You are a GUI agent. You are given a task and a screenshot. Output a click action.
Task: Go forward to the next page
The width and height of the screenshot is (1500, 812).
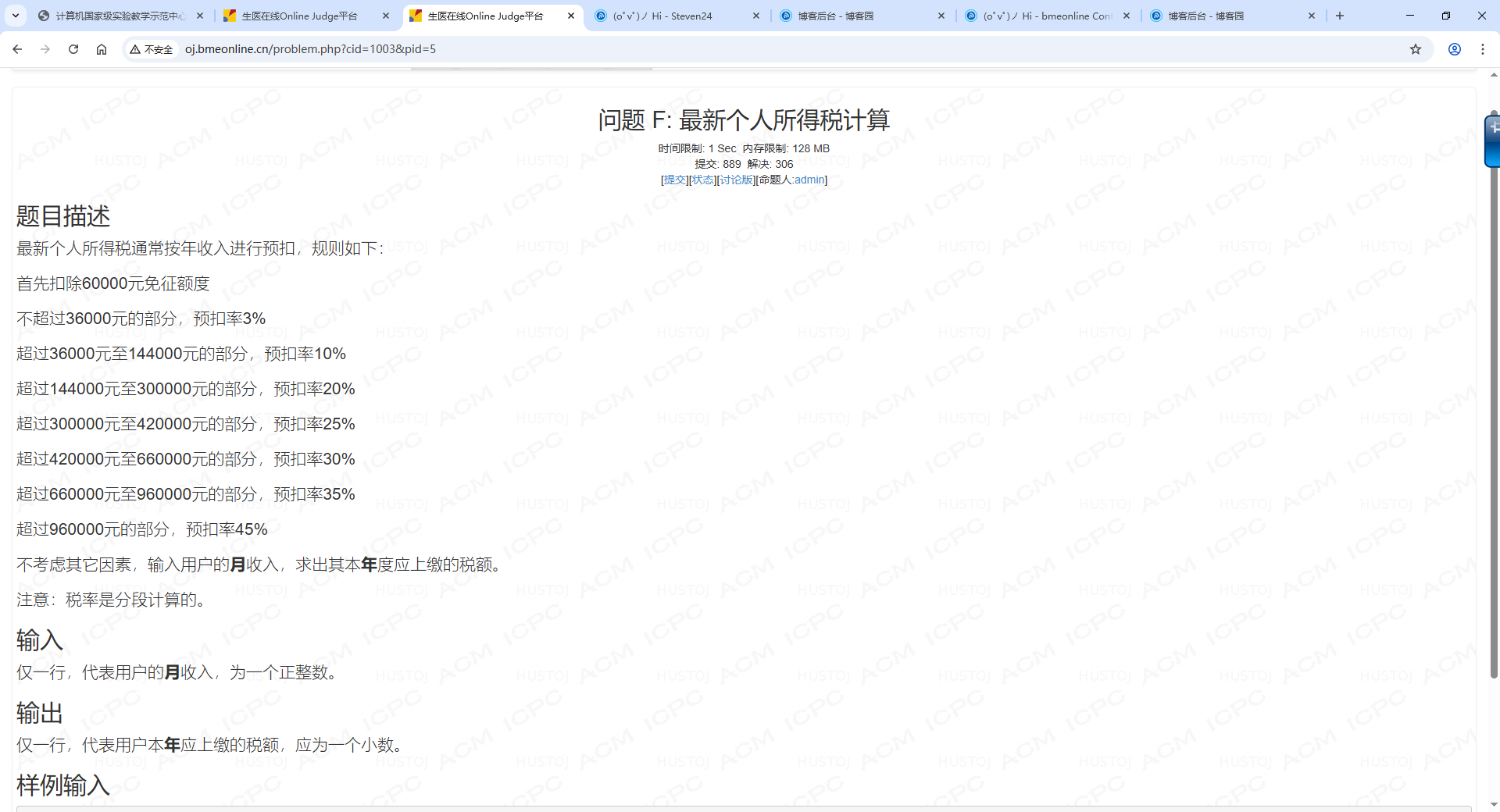coord(45,49)
